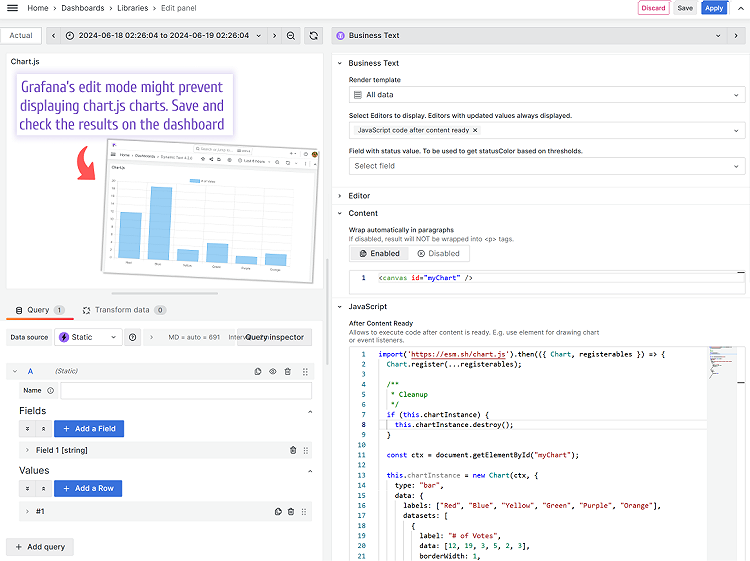Duplicate query A
The image size is (750, 561).
coord(258,371)
